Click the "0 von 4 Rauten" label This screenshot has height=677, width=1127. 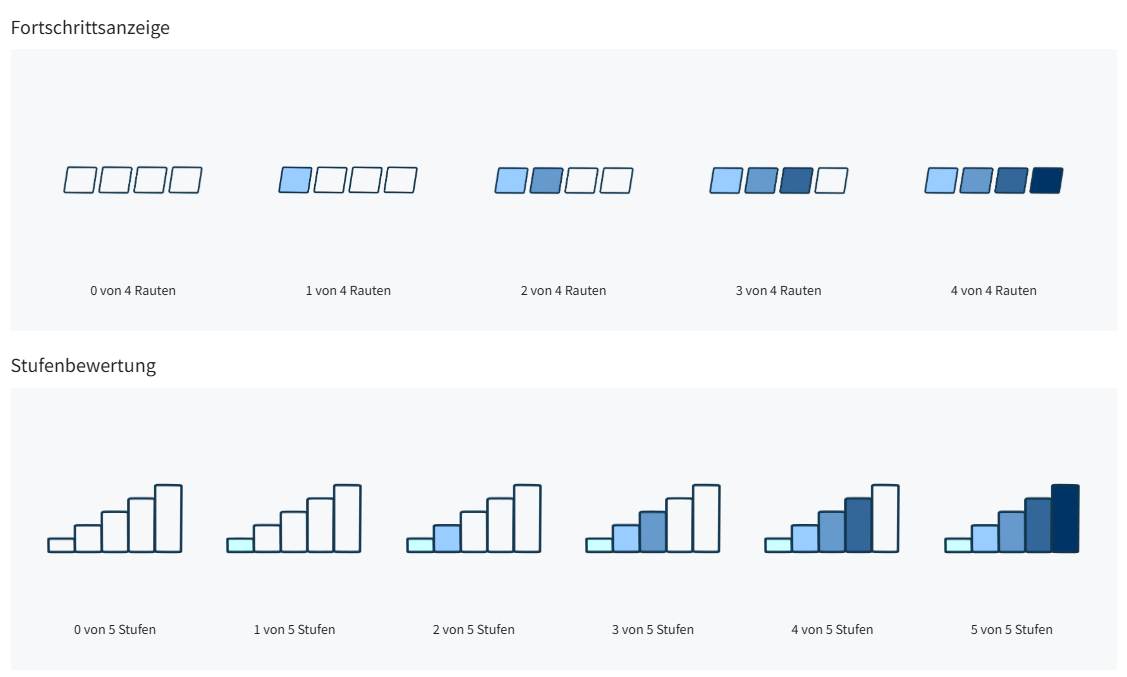pos(133,291)
